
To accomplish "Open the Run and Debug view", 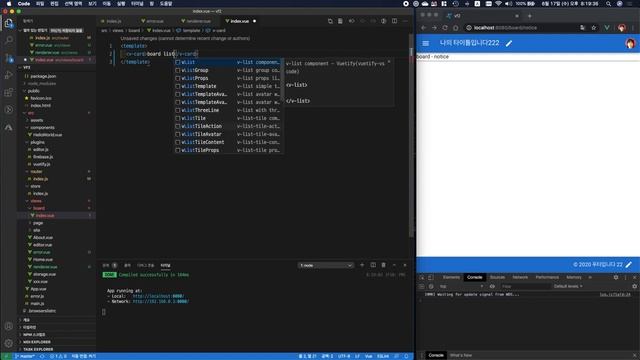I will 9,75.
